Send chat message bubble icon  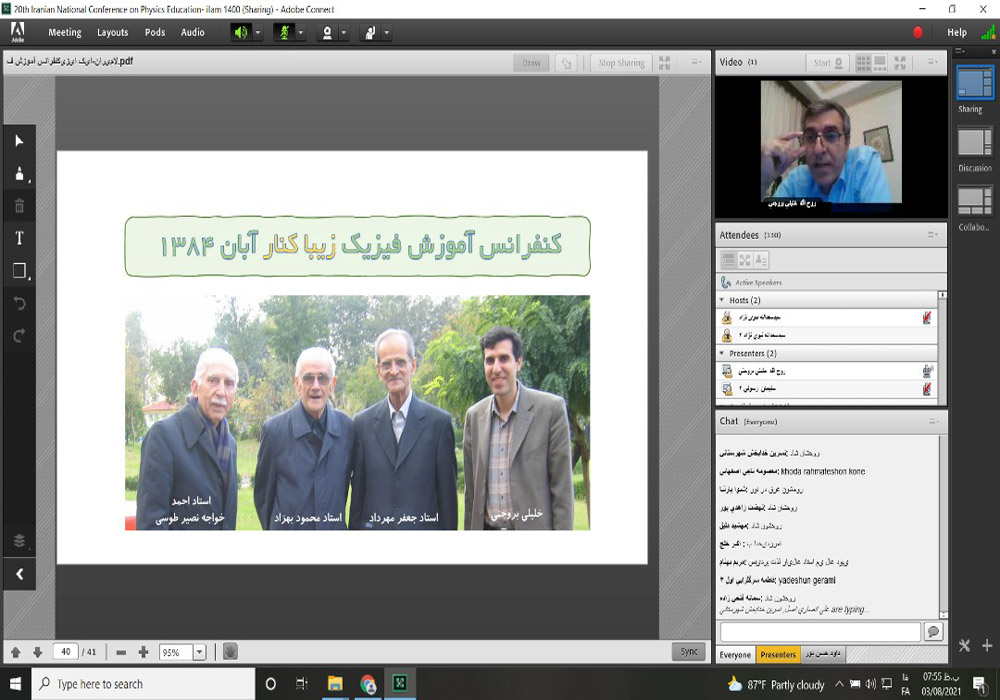[x=933, y=632]
